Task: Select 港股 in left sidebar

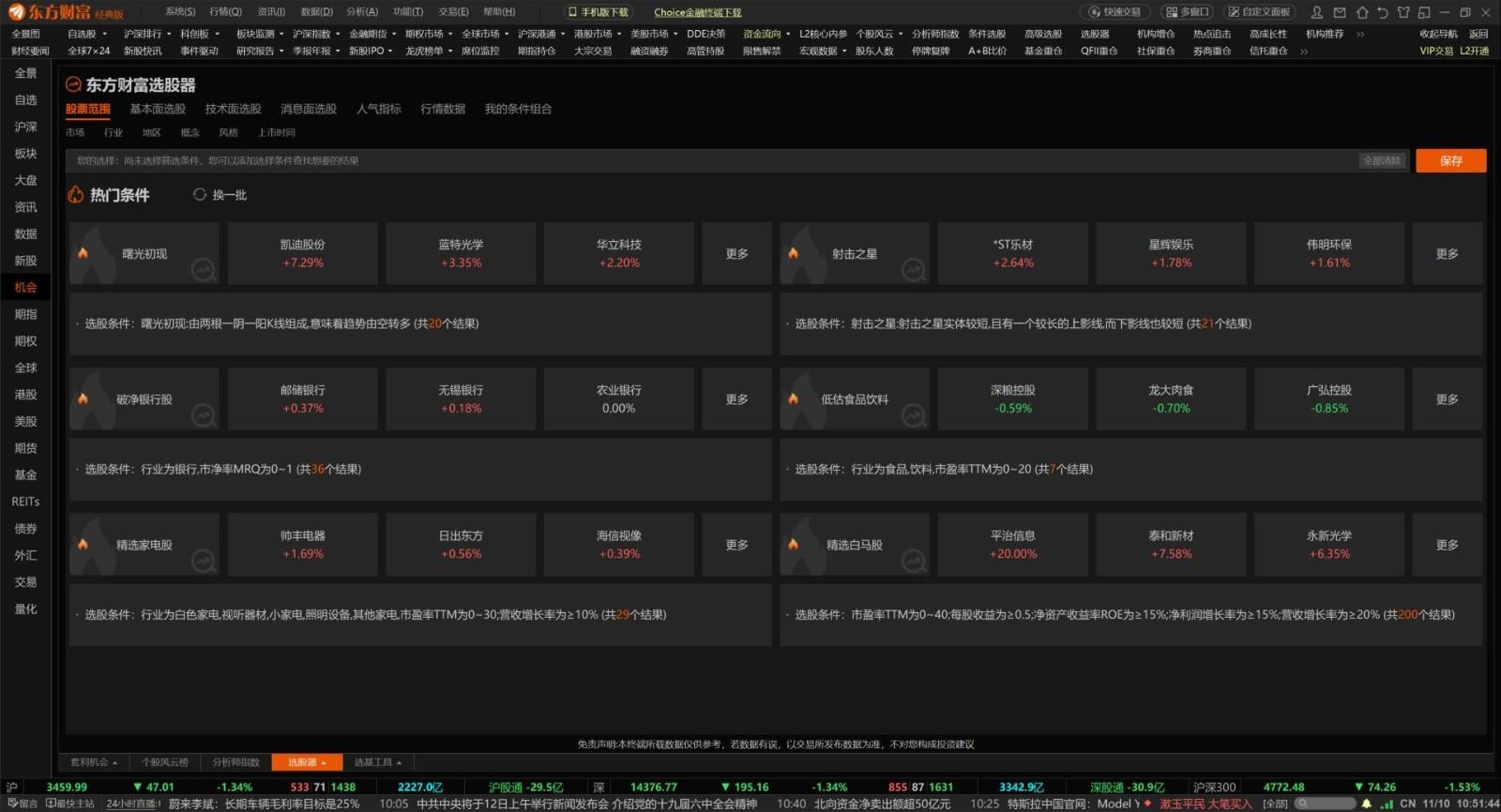Action: (26, 395)
